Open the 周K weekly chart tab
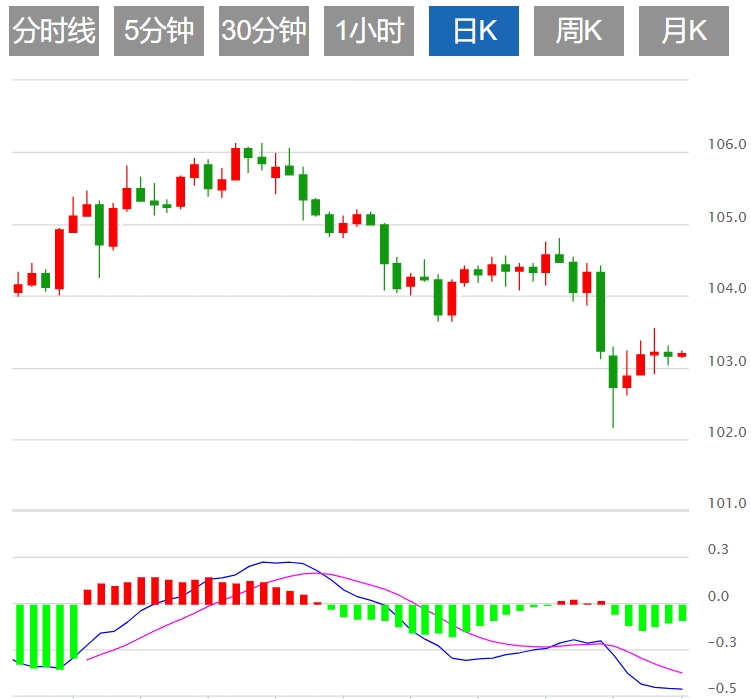Image resolution: width=751 pixels, height=699 pixels. point(579,31)
